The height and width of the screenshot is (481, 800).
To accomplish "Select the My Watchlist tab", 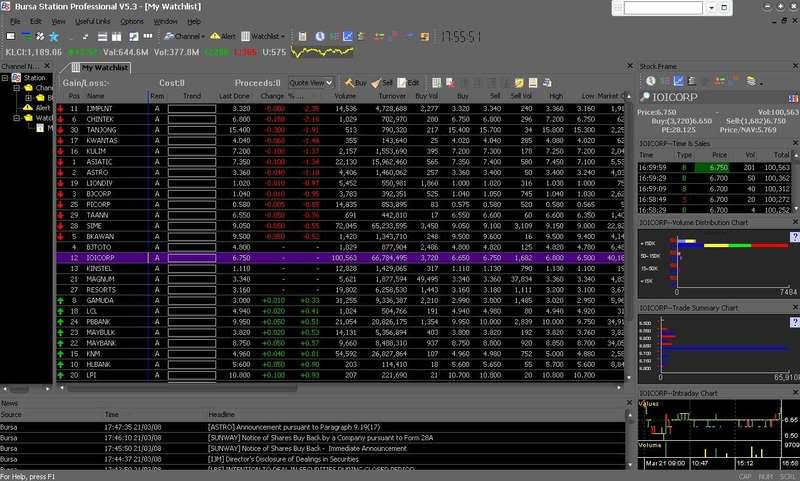I will point(99,67).
